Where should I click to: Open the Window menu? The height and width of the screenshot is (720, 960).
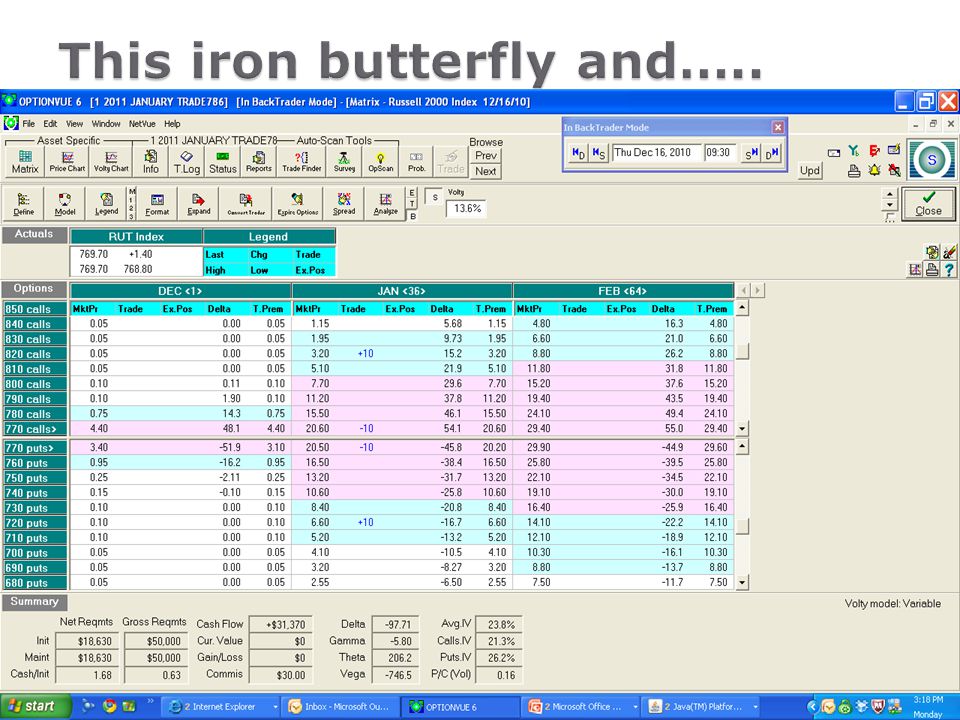pos(106,124)
